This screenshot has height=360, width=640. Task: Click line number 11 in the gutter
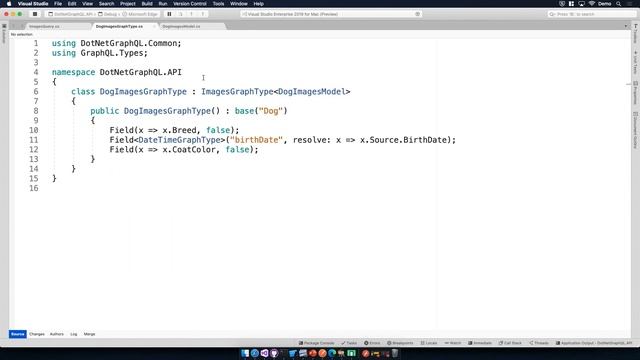(x=33, y=140)
